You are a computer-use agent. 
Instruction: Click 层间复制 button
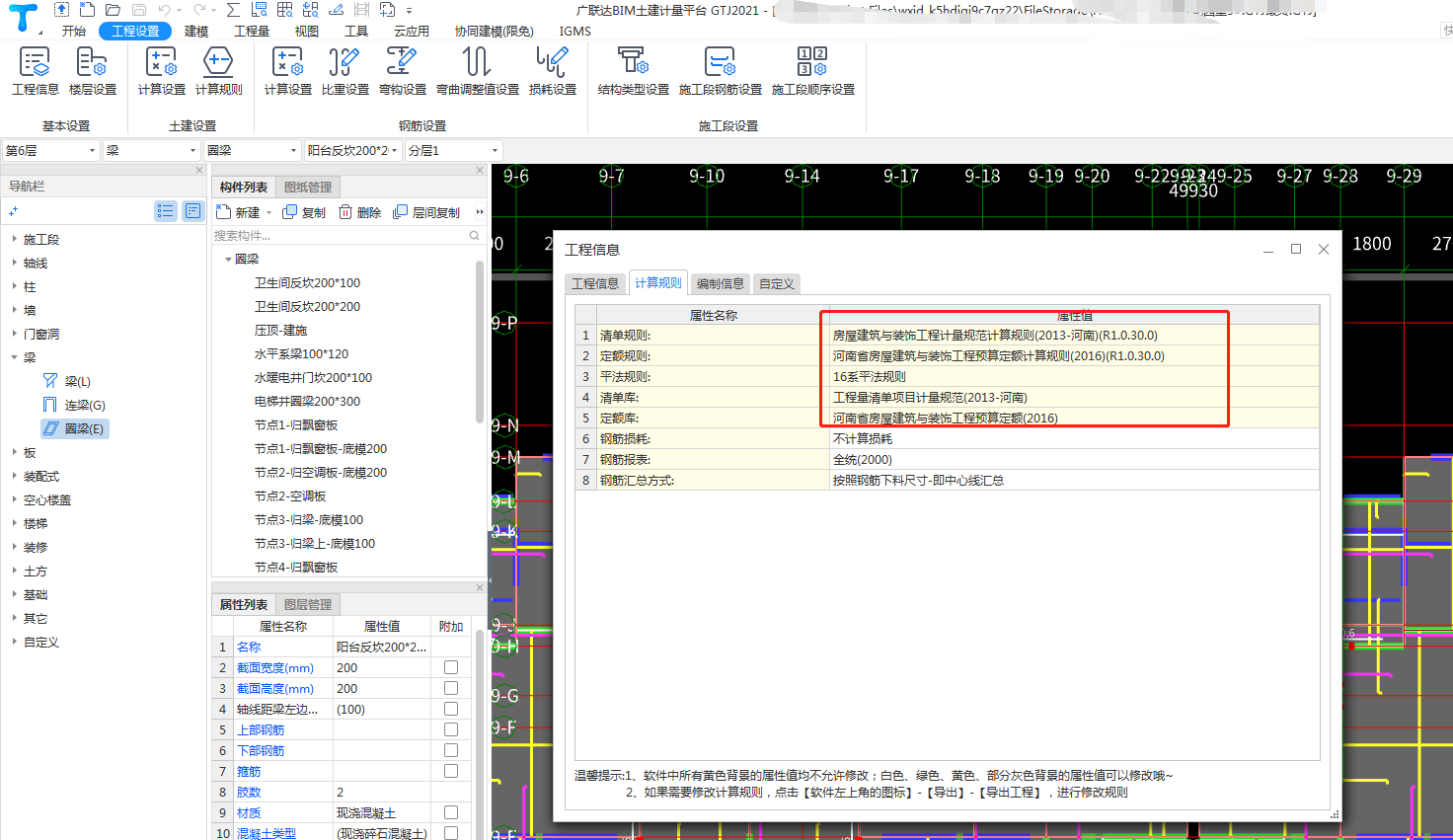426,212
